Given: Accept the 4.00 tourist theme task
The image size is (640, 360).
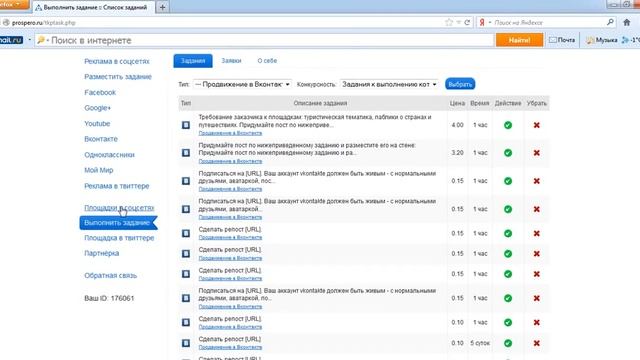Looking at the screenshot, I should [508, 125].
